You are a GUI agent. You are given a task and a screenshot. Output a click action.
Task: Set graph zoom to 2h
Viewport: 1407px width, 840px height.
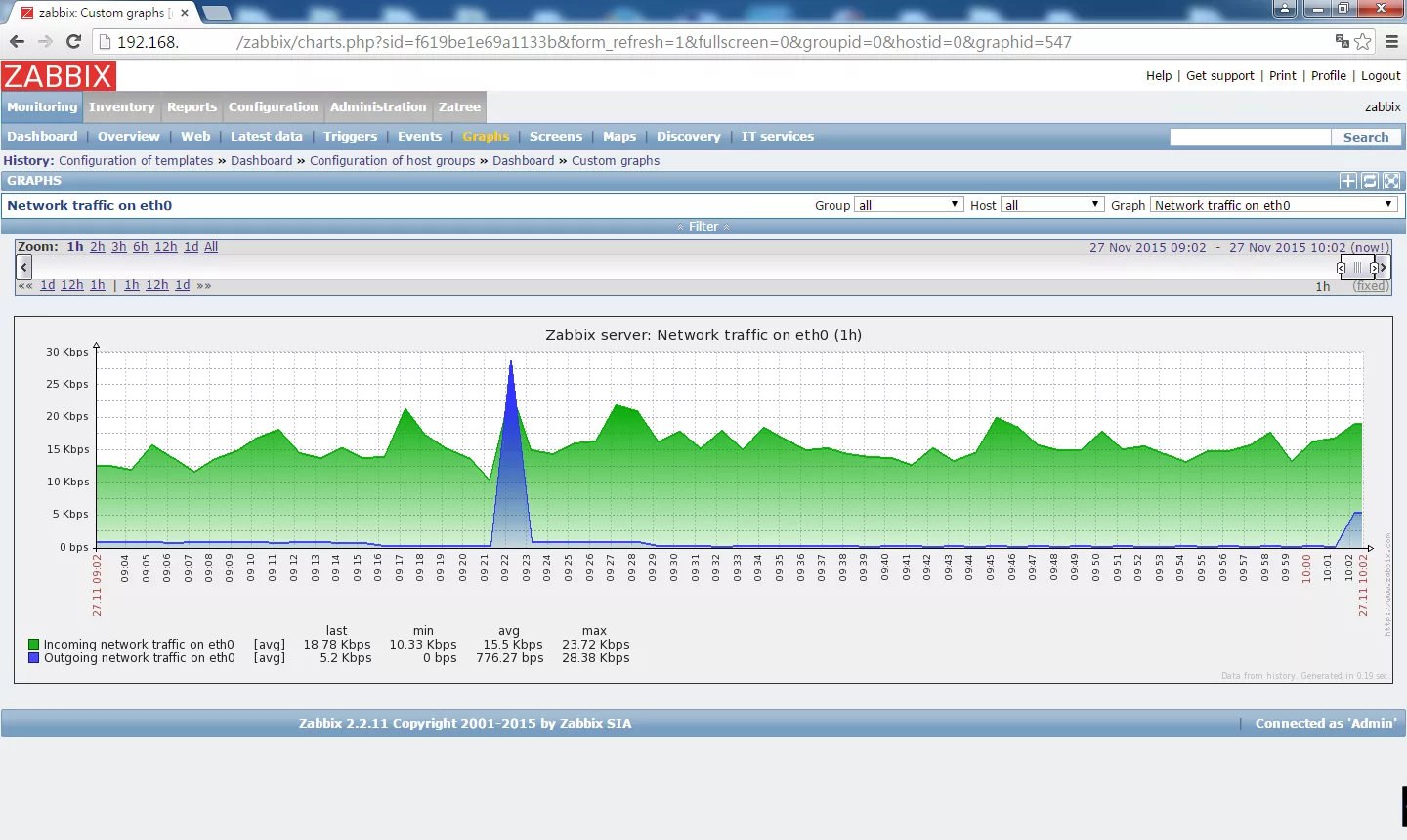pyautogui.click(x=98, y=247)
